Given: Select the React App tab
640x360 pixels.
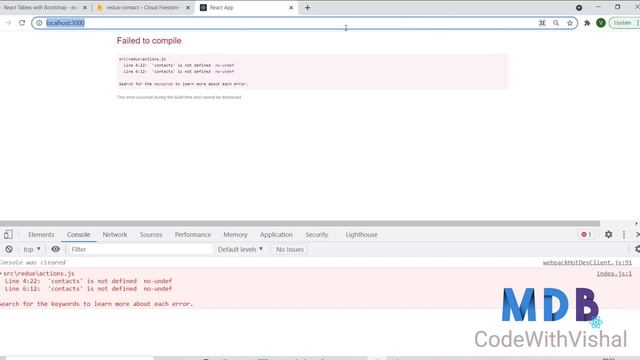Looking at the screenshot, I should (x=245, y=7).
